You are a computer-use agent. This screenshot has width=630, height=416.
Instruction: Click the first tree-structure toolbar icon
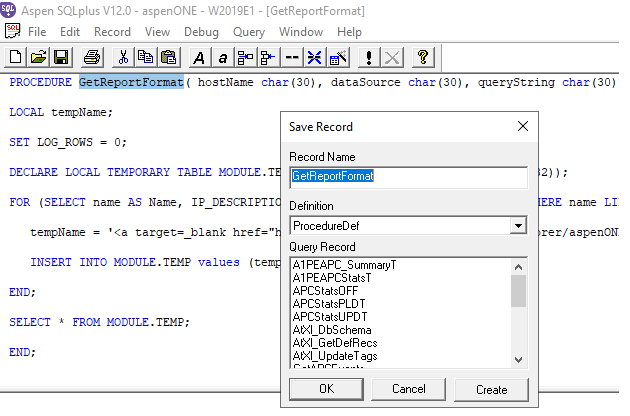click(x=245, y=57)
